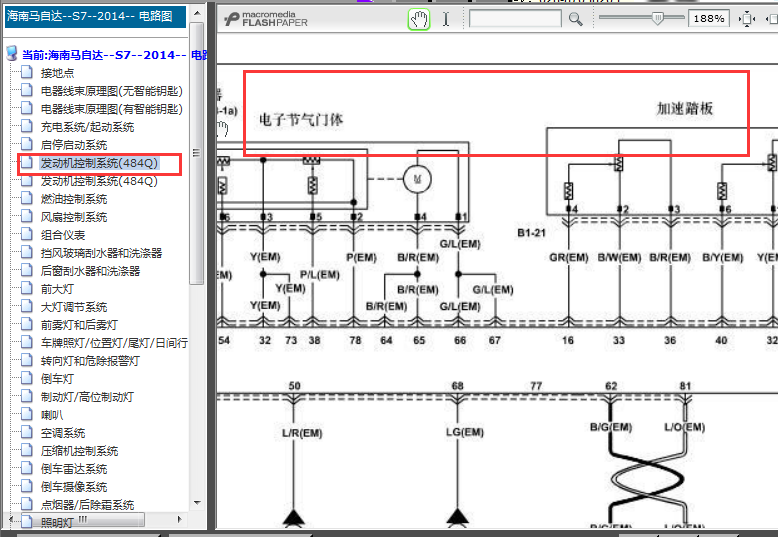Screen dimensions: 778x537
Task: Click document icon beside 组合仪表
Action: pos(27,234)
